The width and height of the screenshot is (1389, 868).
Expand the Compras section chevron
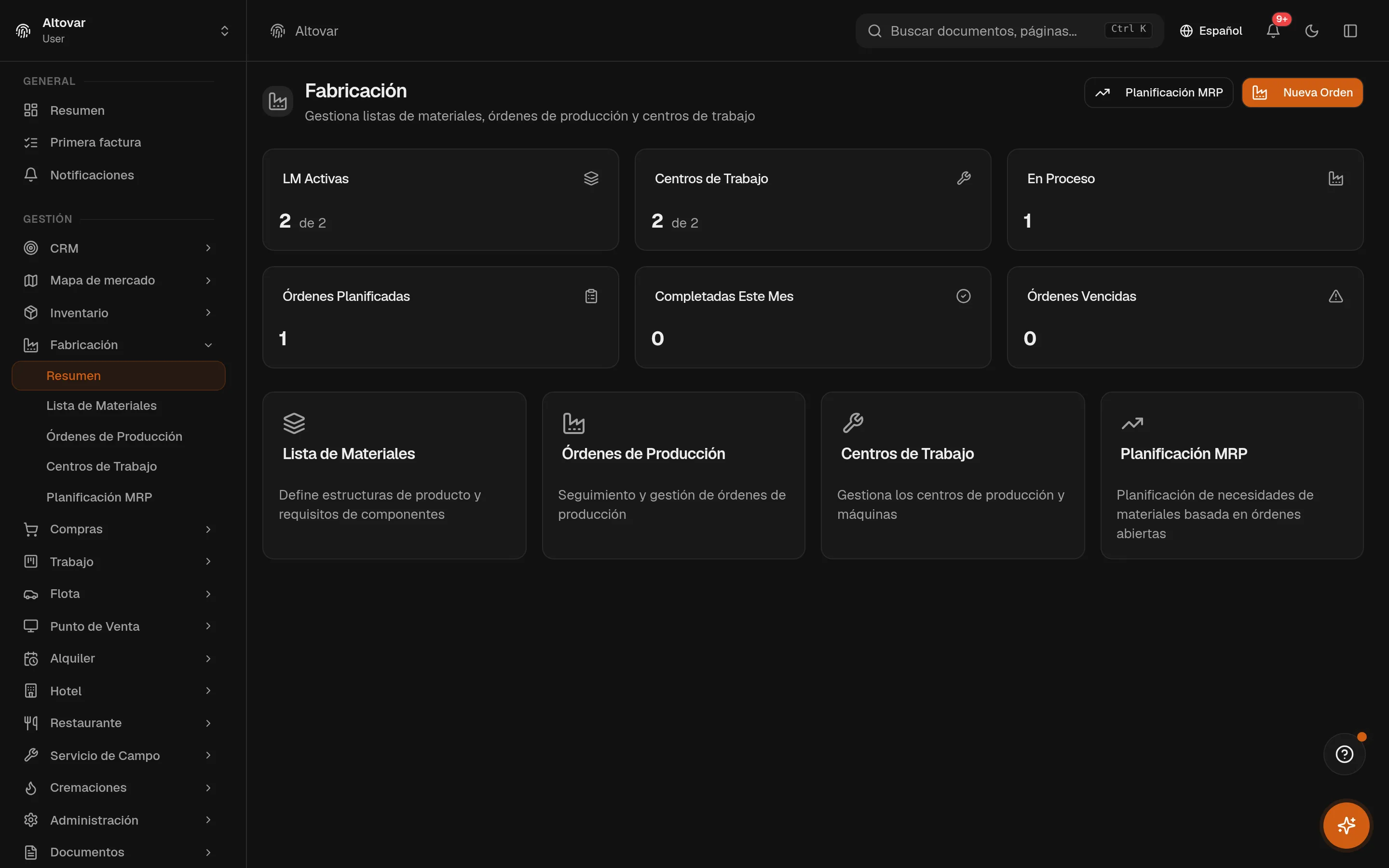208,529
